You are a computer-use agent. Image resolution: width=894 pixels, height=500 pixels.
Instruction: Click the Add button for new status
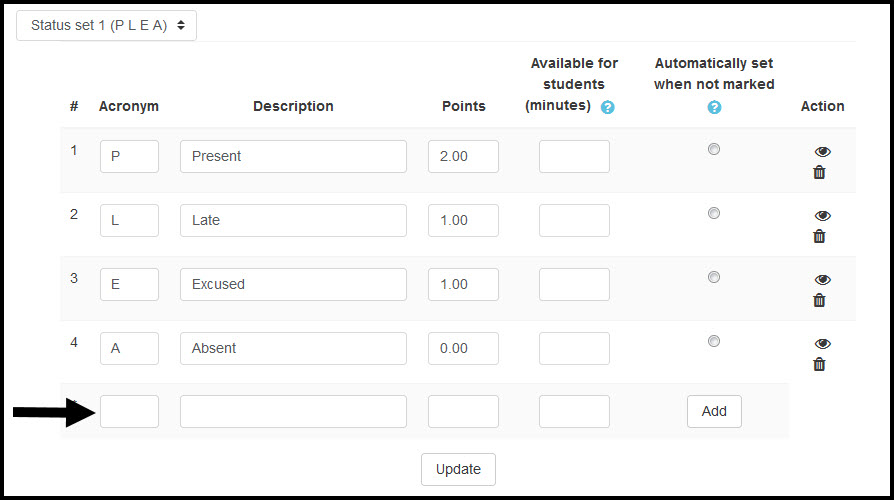click(x=714, y=411)
